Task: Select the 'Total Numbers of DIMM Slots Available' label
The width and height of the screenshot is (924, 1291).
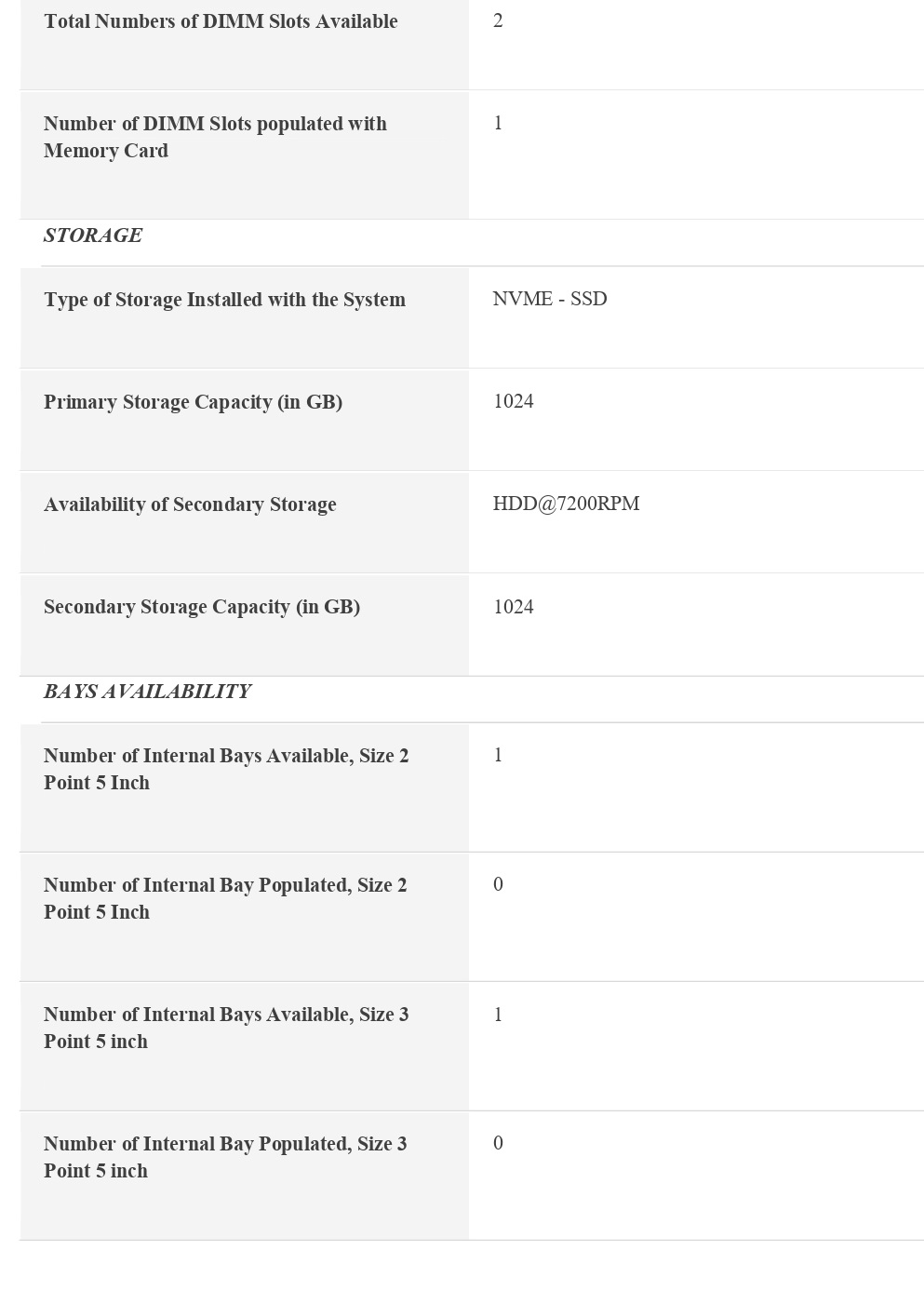Action: click(221, 21)
